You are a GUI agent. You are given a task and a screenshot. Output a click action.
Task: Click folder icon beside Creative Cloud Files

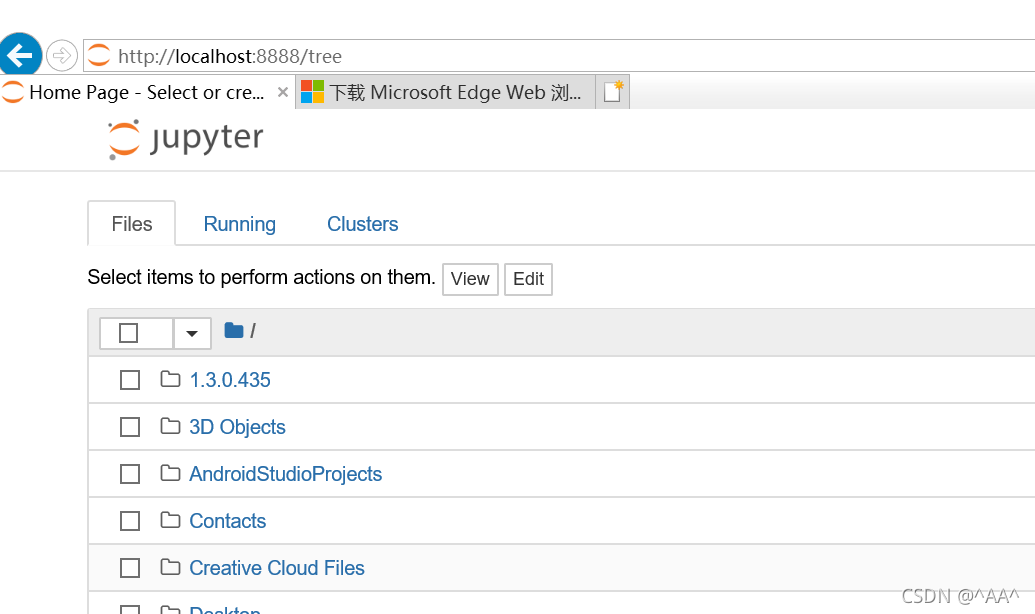(x=170, y=566)
